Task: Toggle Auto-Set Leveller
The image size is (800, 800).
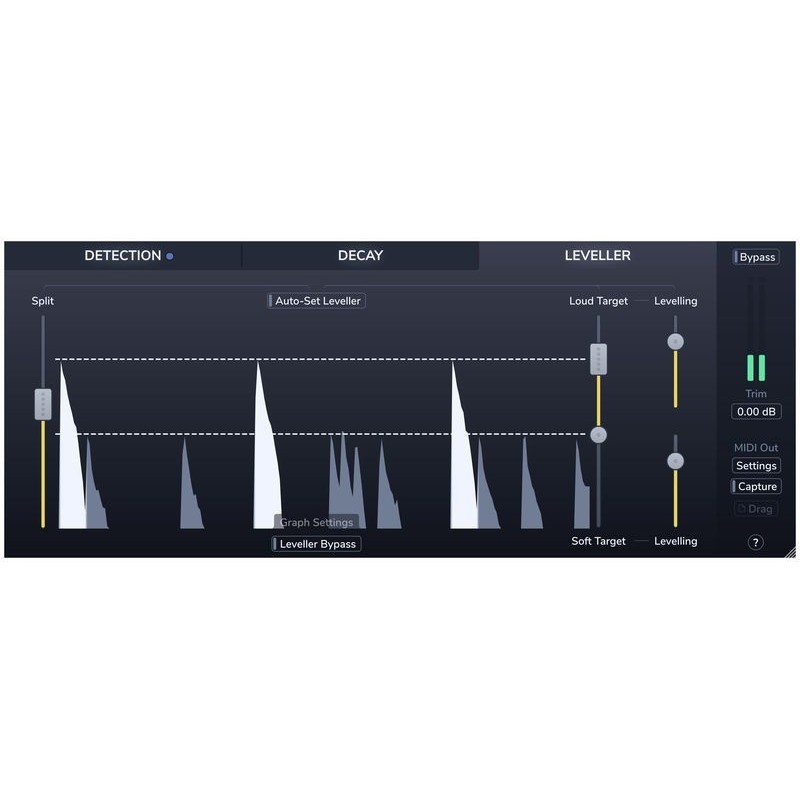Action: click(317, 300)
